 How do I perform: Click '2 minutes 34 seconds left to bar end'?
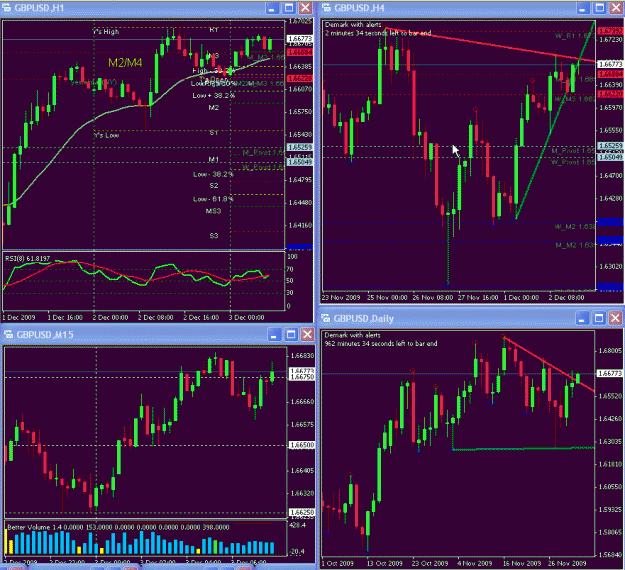(378, 33)
